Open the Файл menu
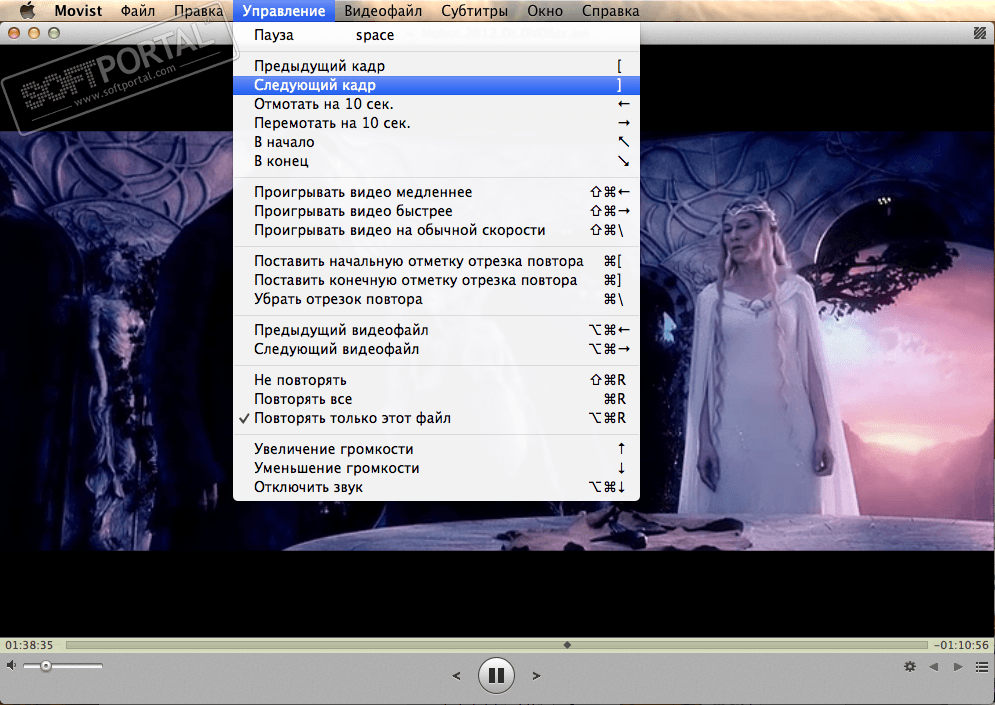Screen dimensions: 995x705 click(x=138, y=11)
